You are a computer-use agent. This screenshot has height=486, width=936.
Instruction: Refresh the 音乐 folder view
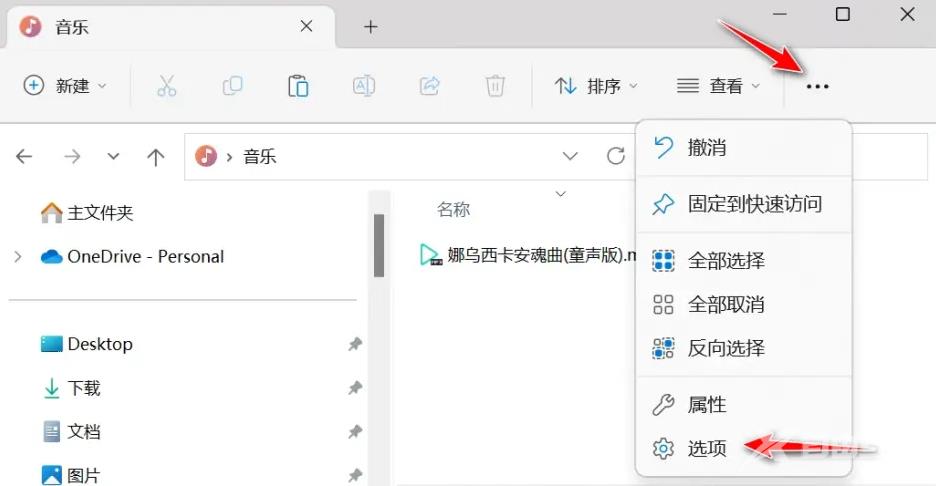pyautogui.click(x=615, y=156)
